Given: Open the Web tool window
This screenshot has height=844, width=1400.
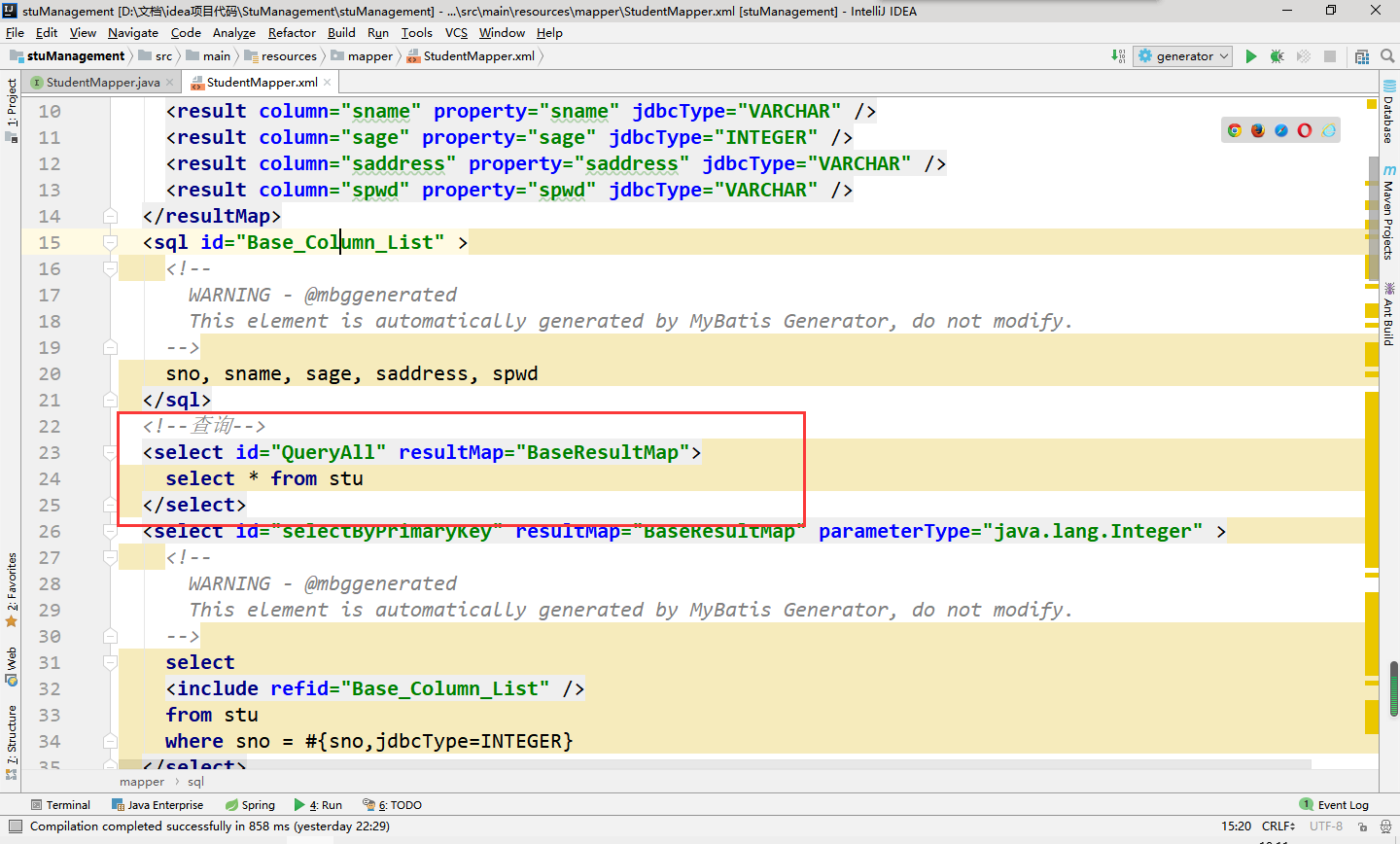Looking at the screenshot, I should tap(12, 667).
